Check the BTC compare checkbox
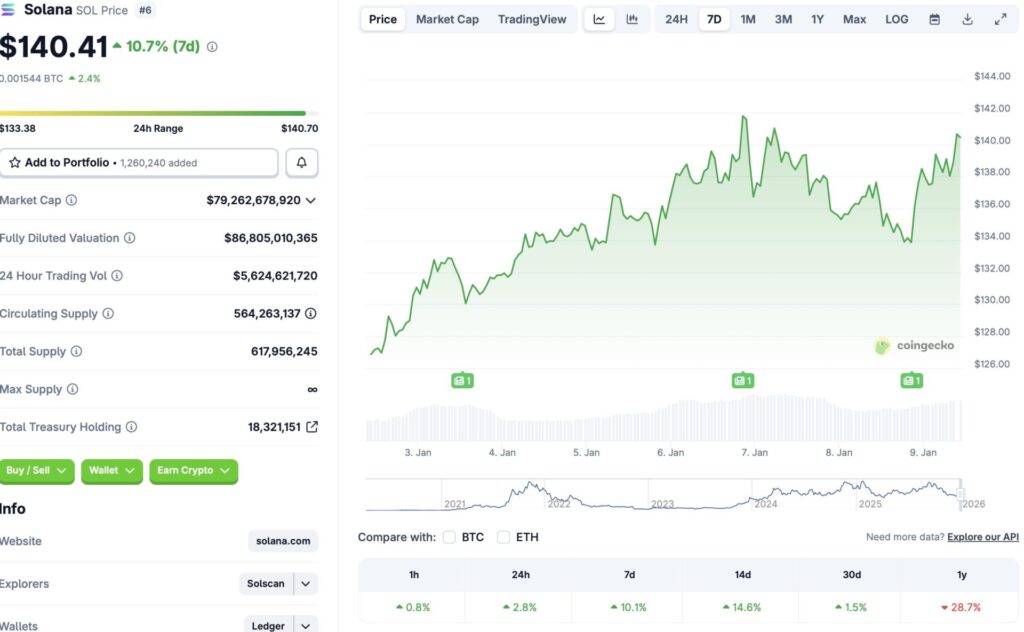Image resolution: width=1024 pixels, height=632 pixels. (449, 537)
